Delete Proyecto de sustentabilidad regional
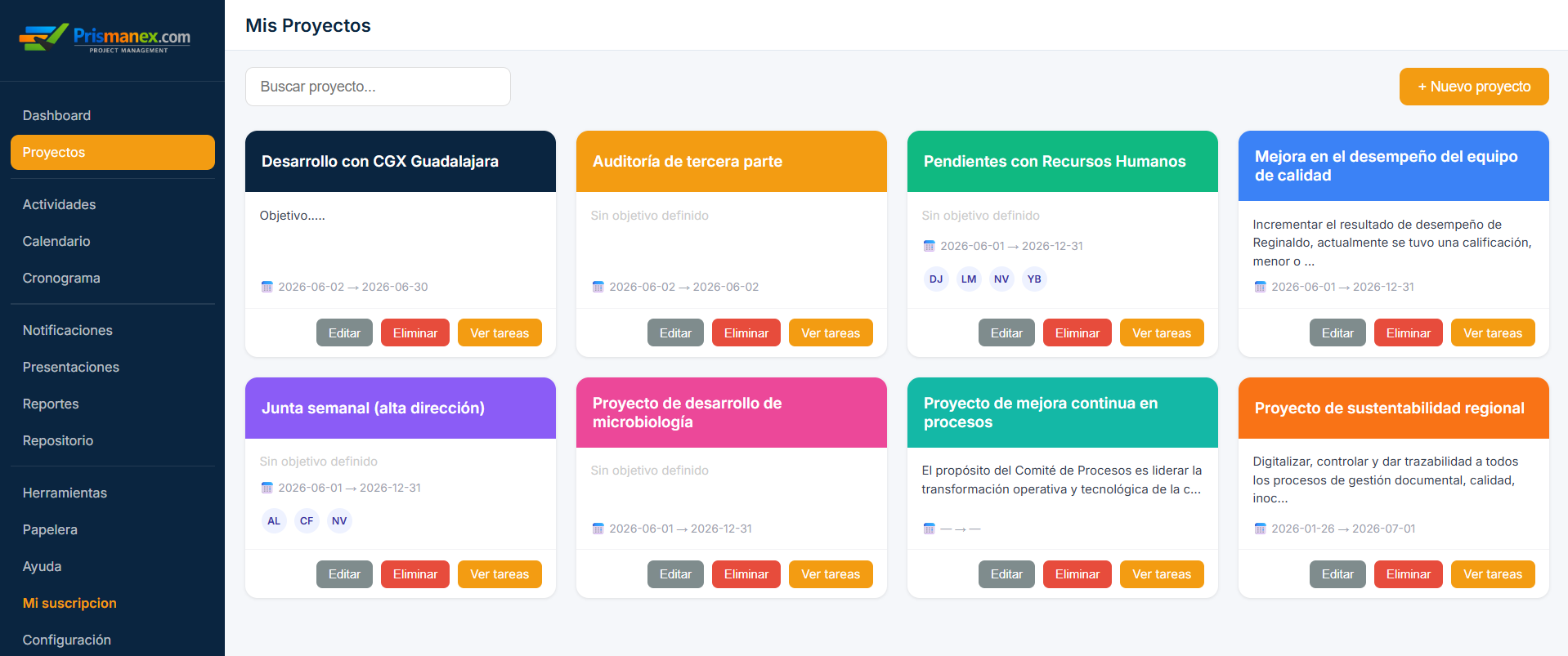The height and width of the screenshot is (656, 1568). tap(1409, 574)
